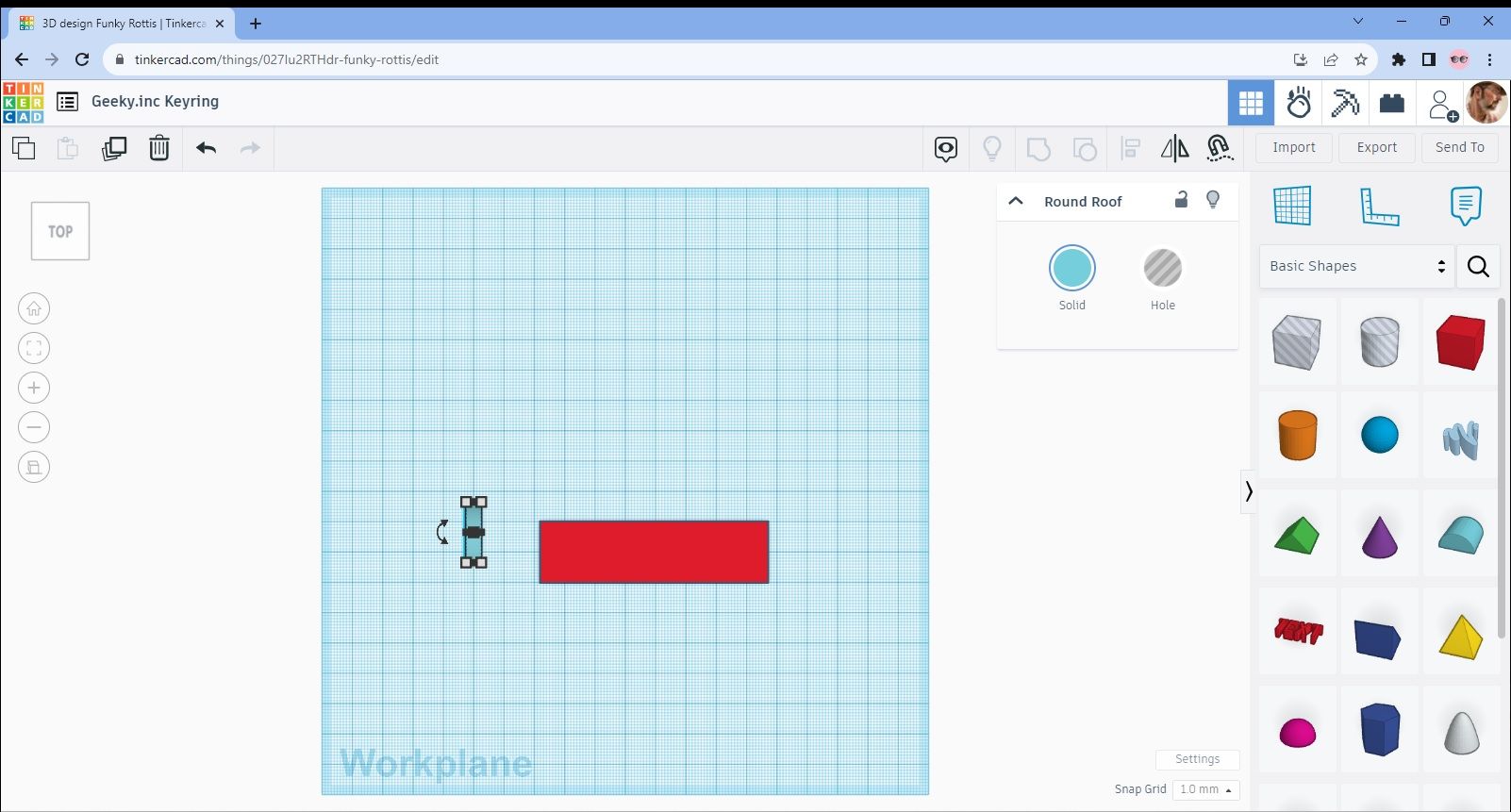Pick the teal Round Roof shape
Viewport: 1511px width, 812px height.
pyautogui.click(x=1461, y=535)
